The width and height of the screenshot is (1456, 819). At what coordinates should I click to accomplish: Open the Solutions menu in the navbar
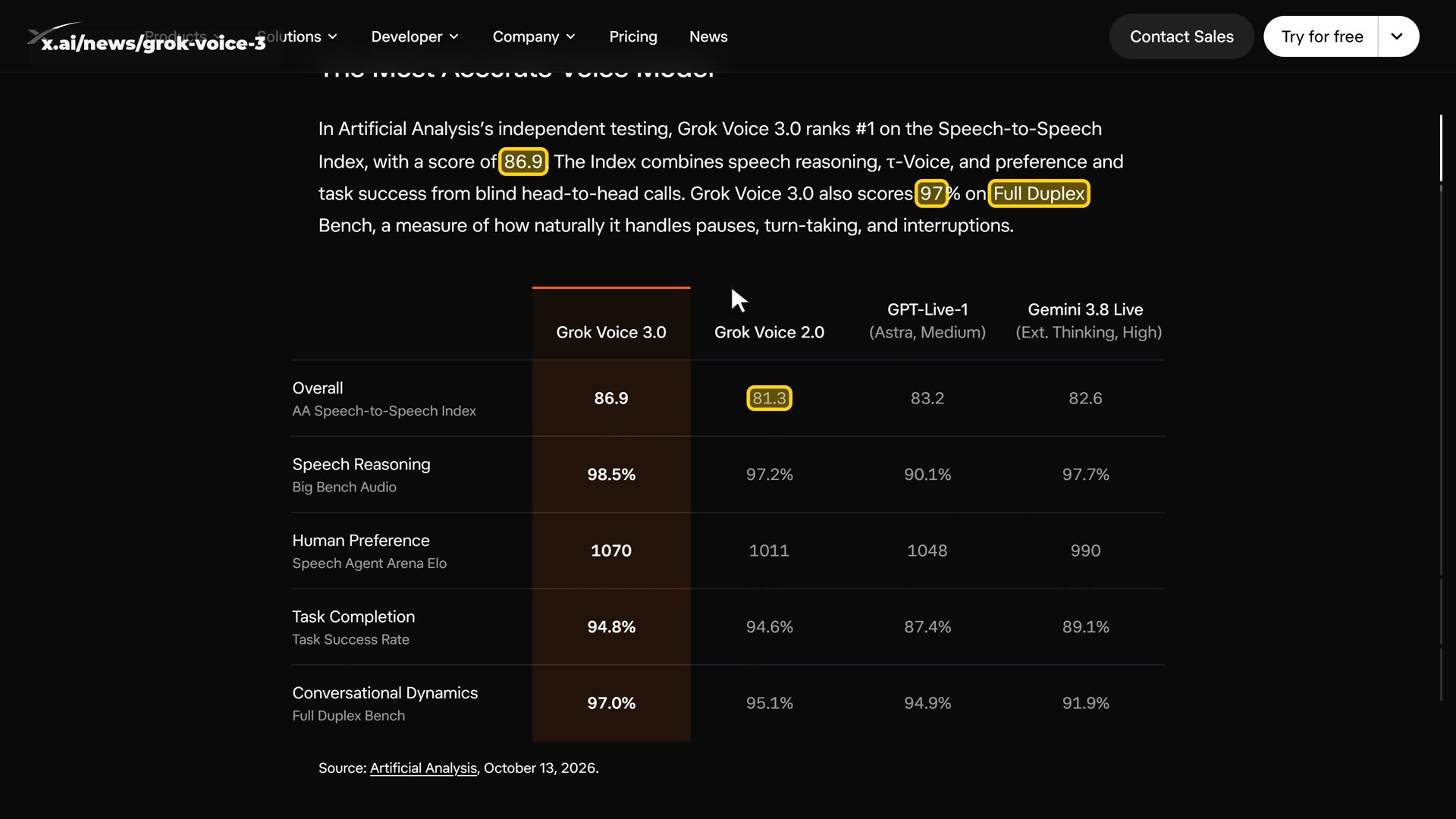297,36
